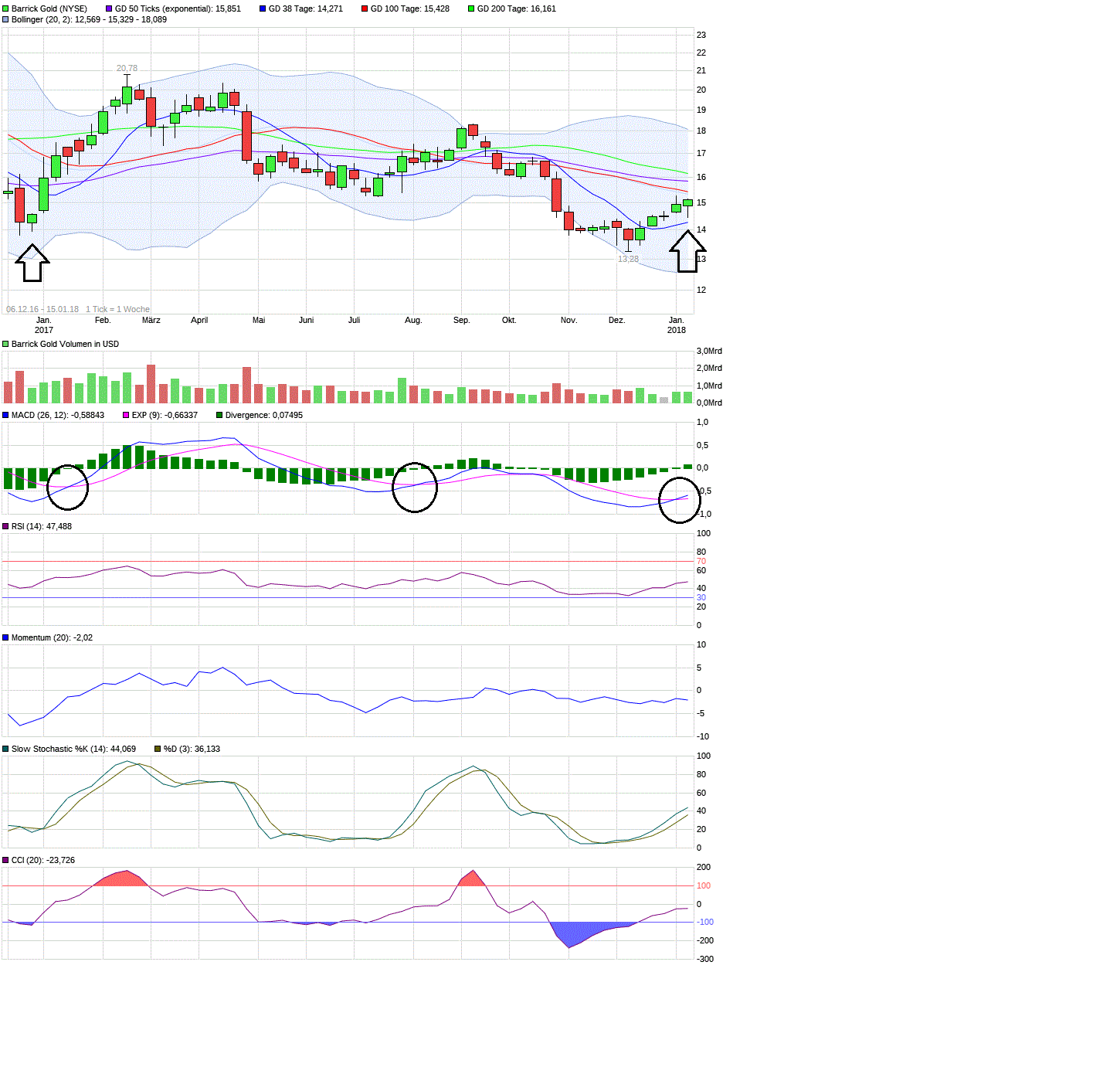Select the red GD 100 Tage indicator icon

(x=366, y=8)
